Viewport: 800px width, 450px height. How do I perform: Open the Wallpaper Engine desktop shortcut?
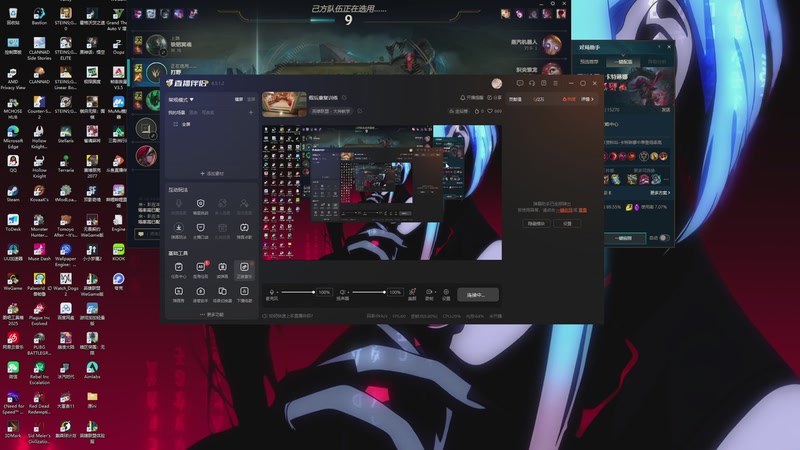click(x=65, y=255)
